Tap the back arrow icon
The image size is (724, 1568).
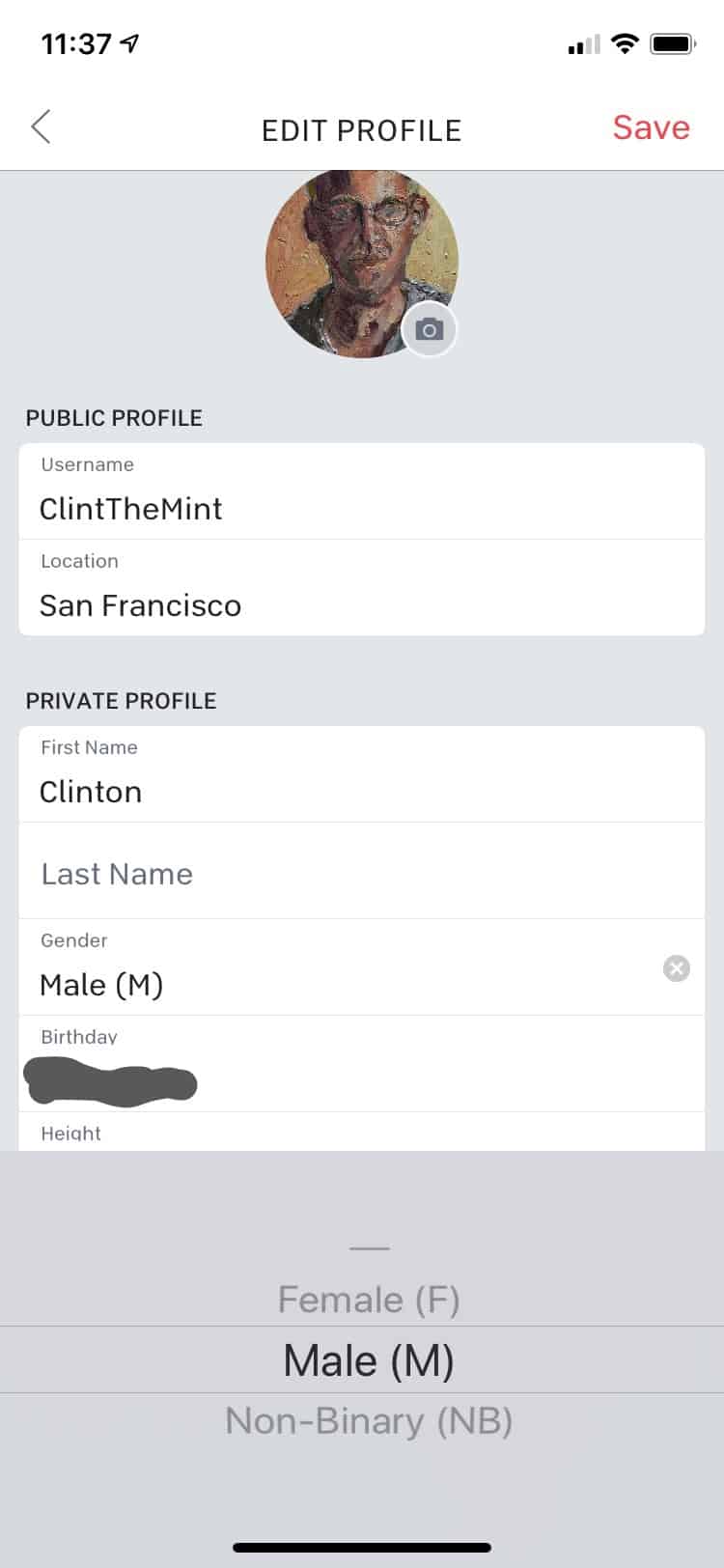[x=41, y=127]
